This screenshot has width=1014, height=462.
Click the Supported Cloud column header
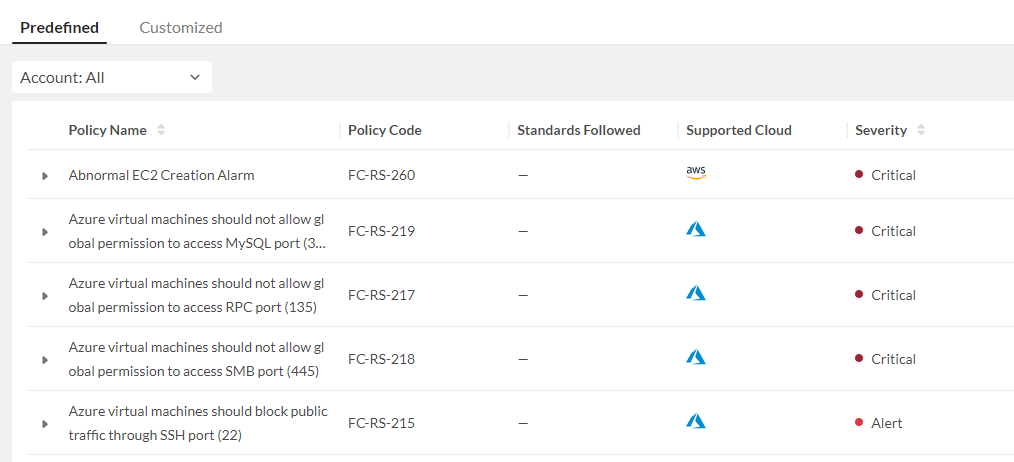click(x=738, y=130)
